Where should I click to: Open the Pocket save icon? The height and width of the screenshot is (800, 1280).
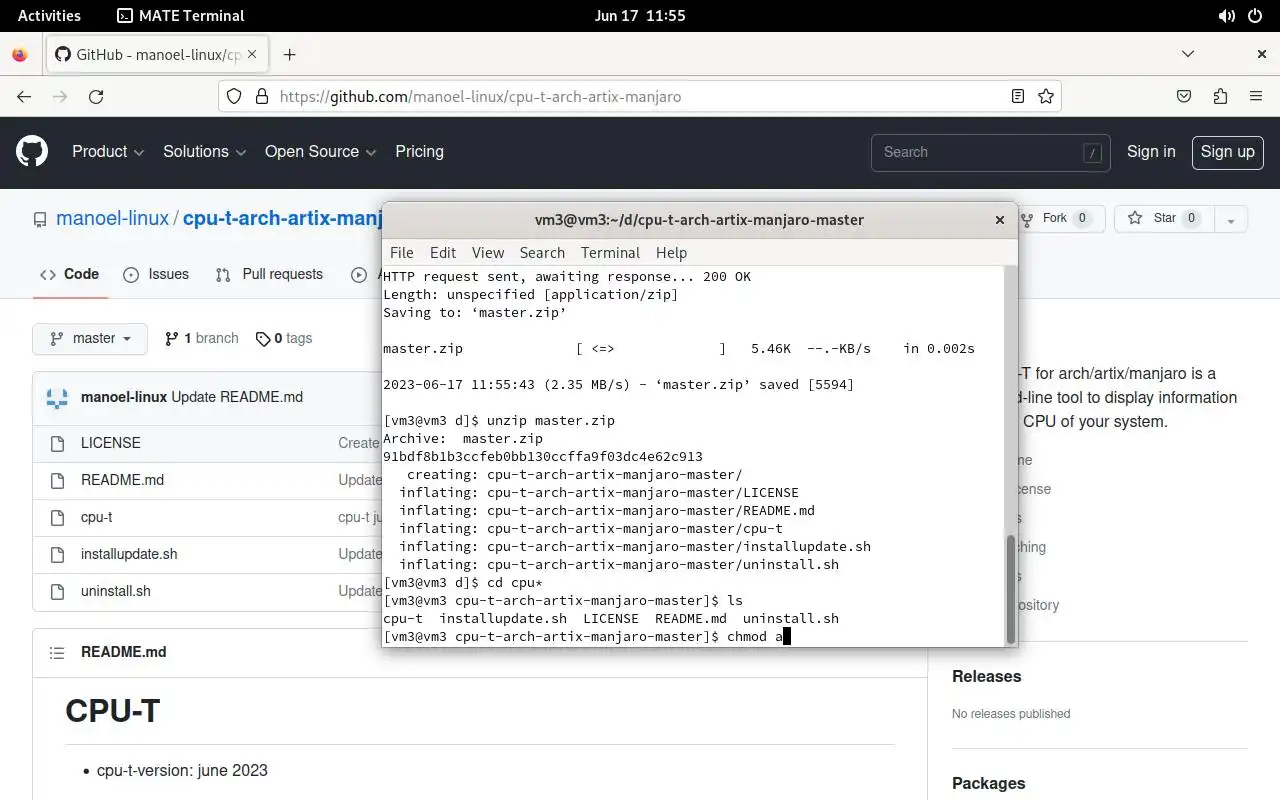click(1184, 97)
